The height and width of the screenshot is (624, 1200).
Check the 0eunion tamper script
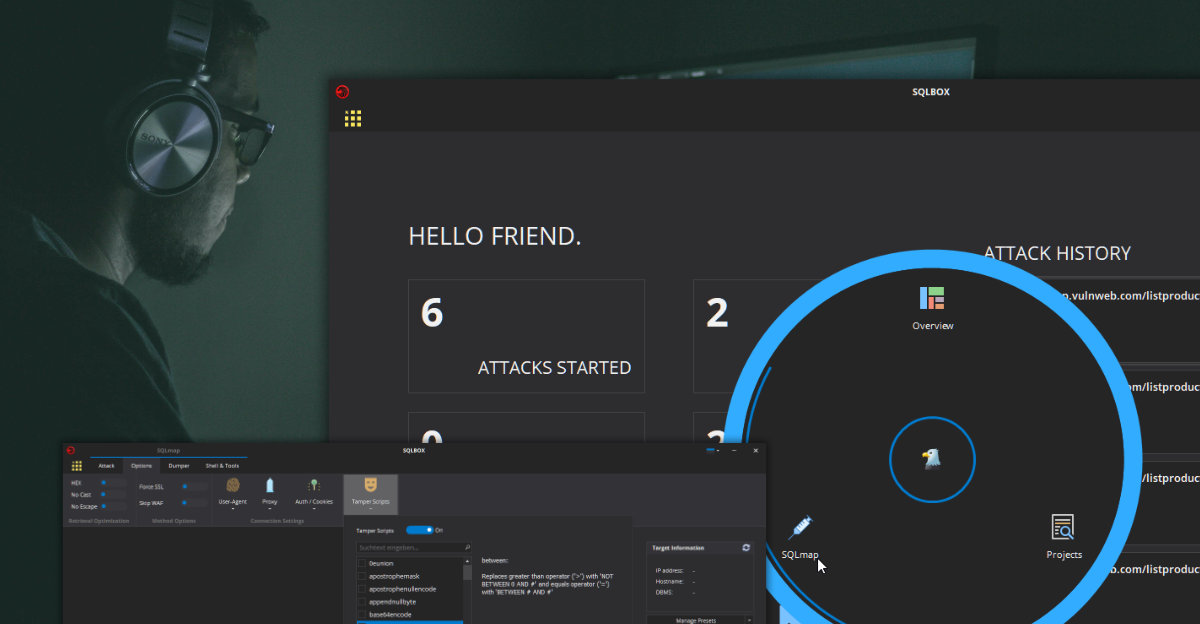pos(362,563)
